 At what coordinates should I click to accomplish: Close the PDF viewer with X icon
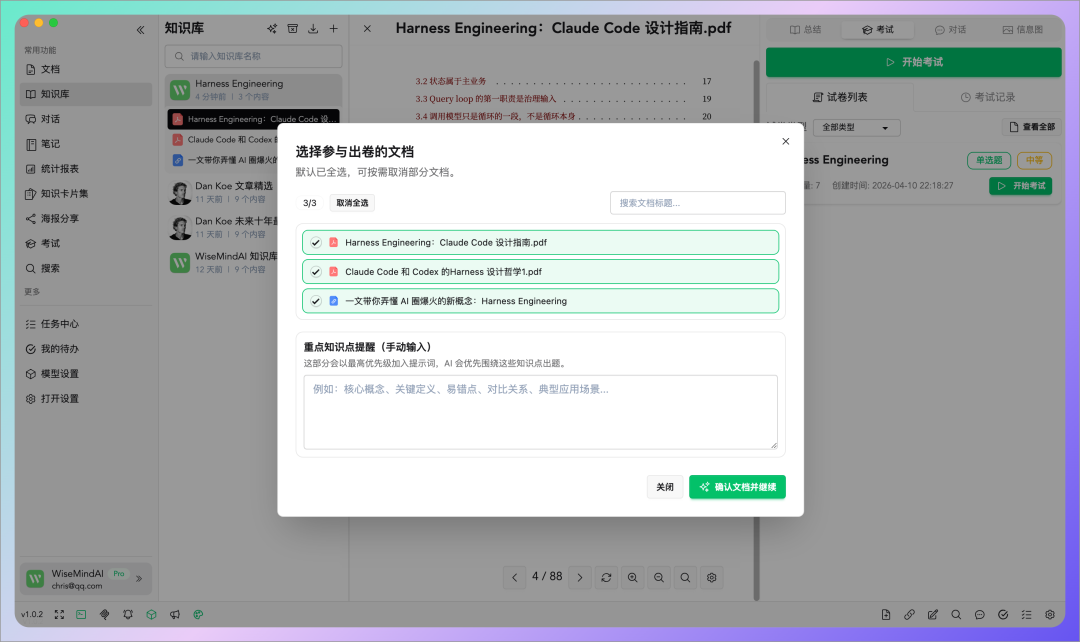(x=367, y=28)
